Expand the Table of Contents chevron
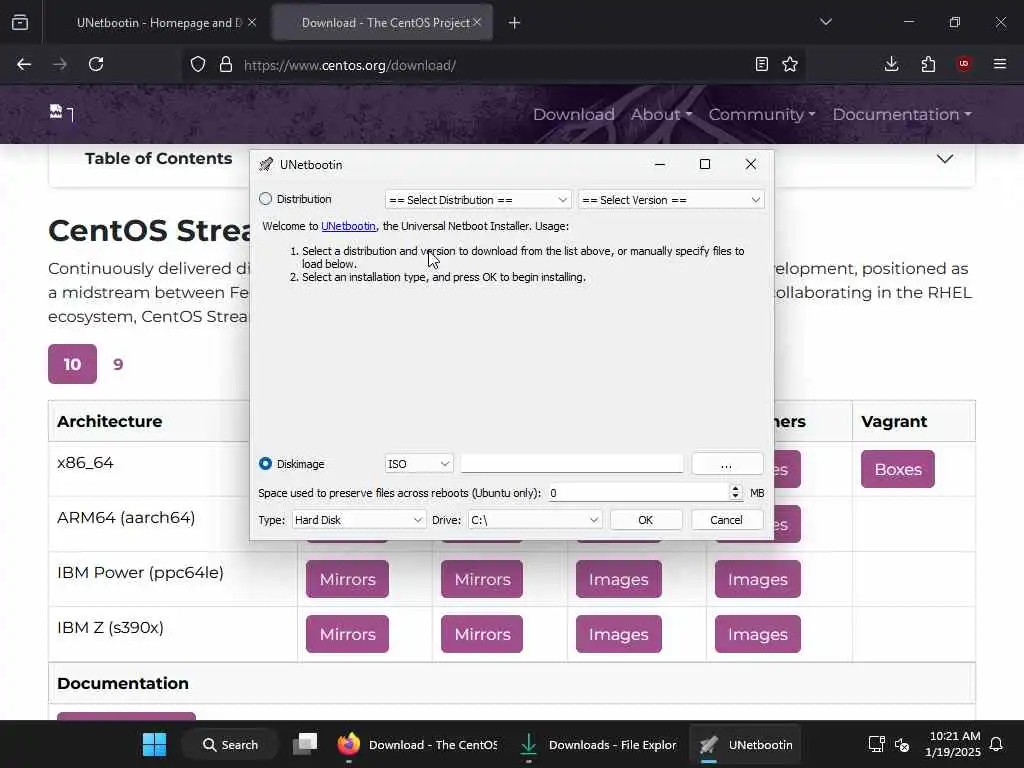Image resolution: width=1024 pixels, height=768 pixels. click(x=945, y=159)
